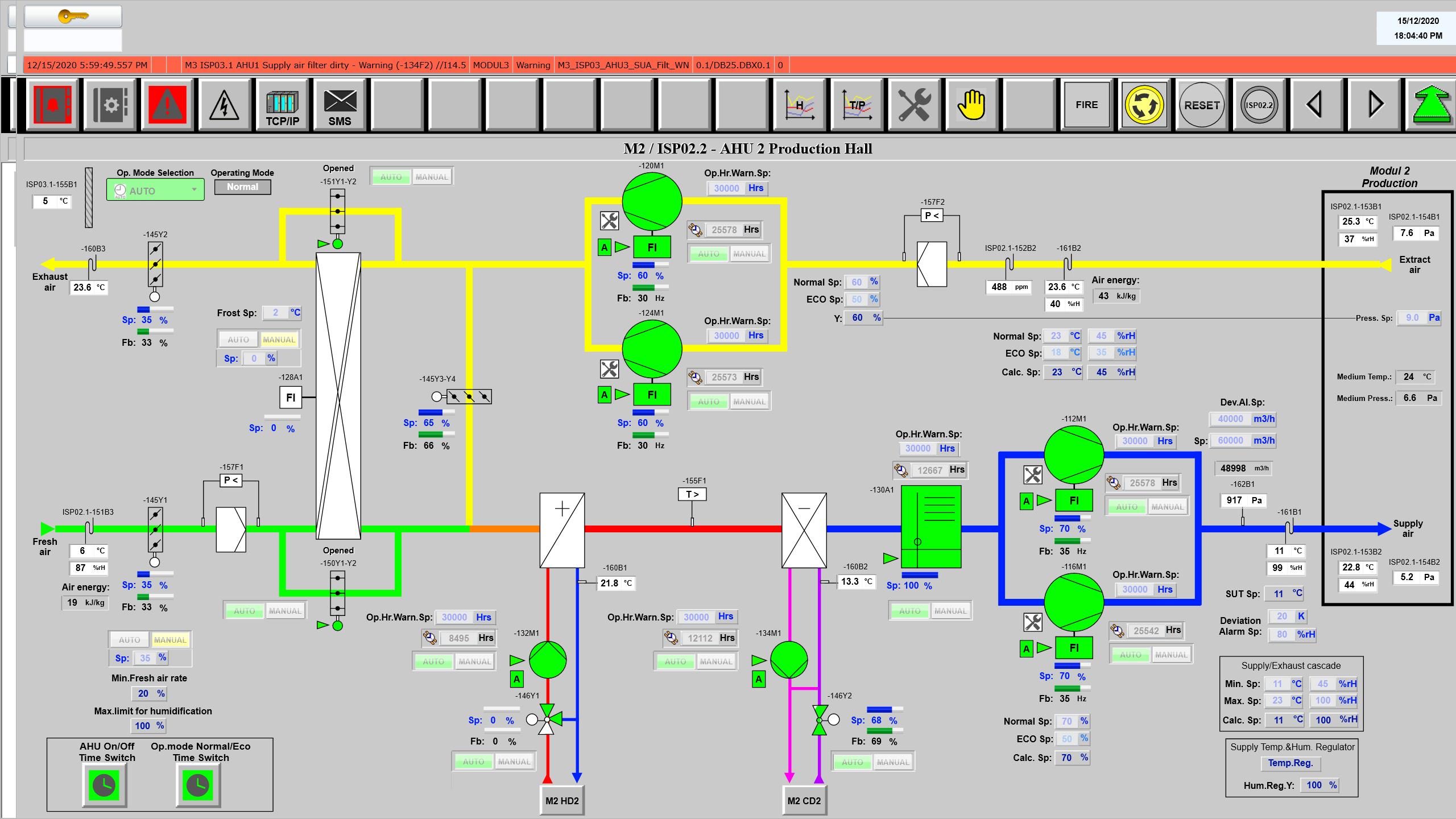
Task: Click the green up arrow home icon
Action: [1431, 106]
